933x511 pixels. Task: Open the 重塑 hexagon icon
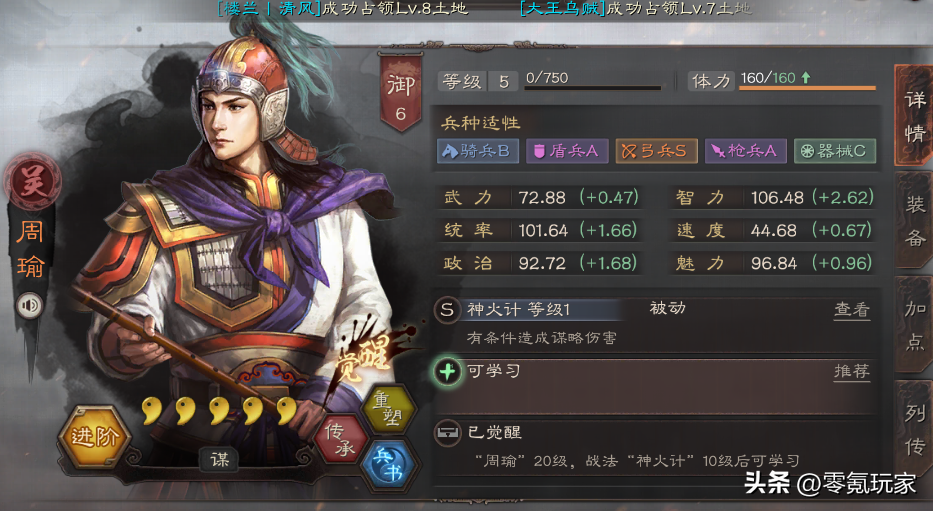(x=391, y=409)
